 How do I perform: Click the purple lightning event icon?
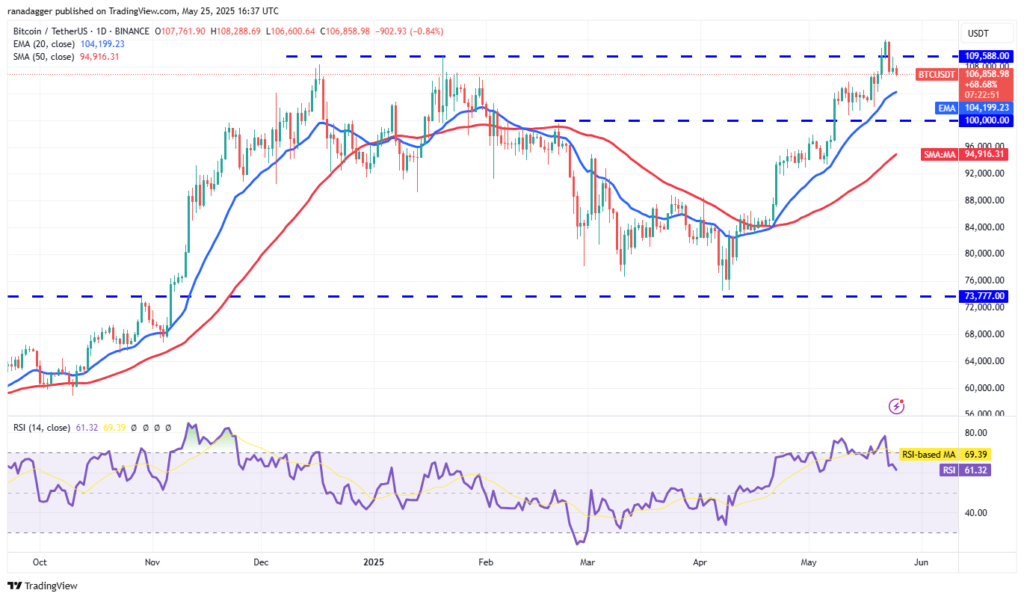coord(897,406)
